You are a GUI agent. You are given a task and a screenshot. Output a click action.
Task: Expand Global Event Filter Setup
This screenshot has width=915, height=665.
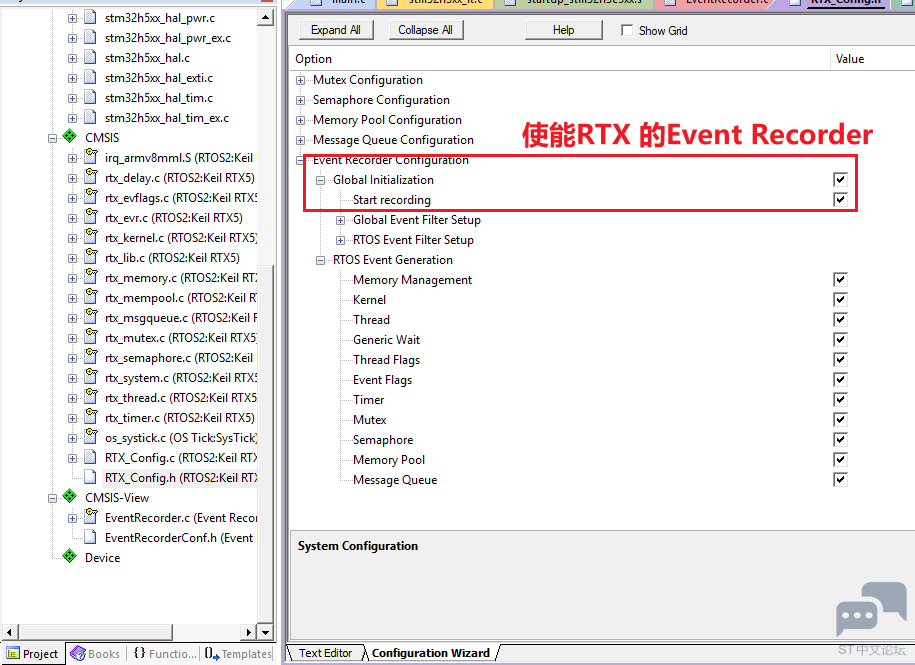(x=340, y=220)
